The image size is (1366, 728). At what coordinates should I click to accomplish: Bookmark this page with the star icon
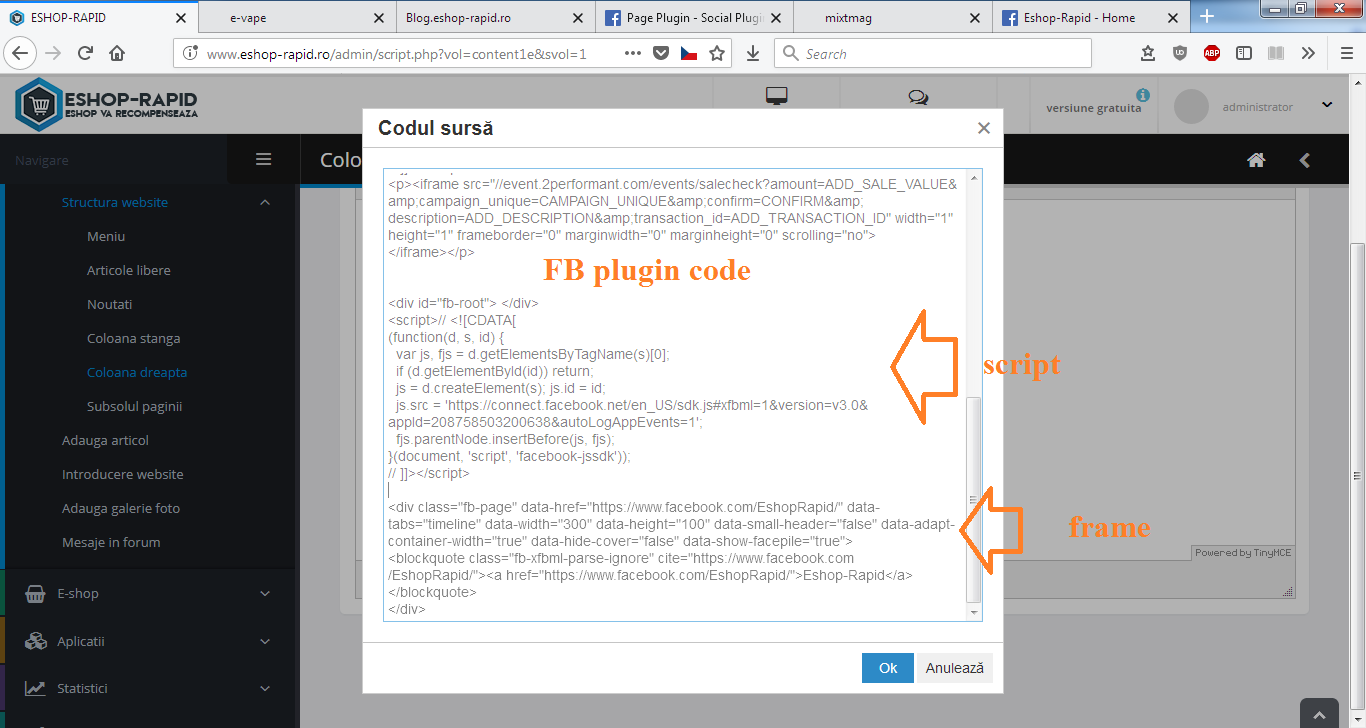[x=716, y=54]
